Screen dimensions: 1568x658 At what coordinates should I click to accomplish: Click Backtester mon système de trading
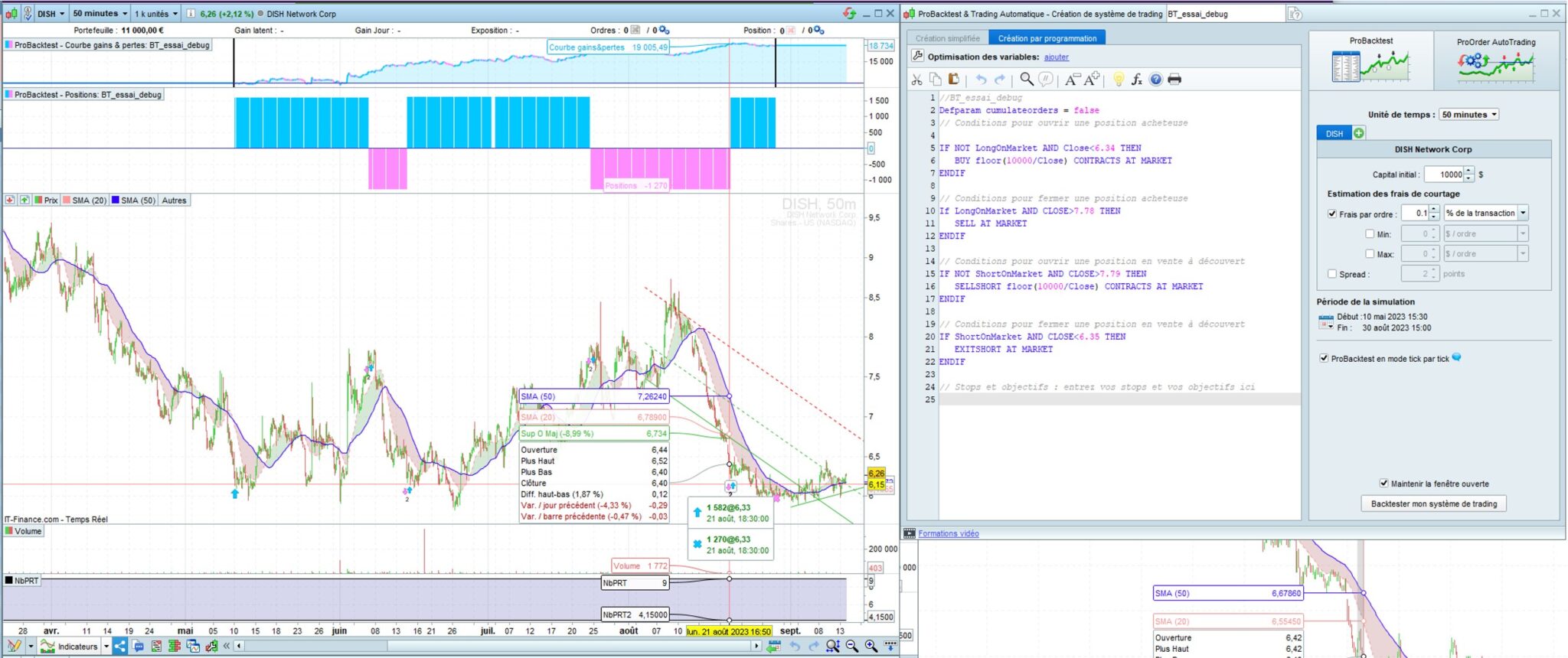(x=1433, y=503)
